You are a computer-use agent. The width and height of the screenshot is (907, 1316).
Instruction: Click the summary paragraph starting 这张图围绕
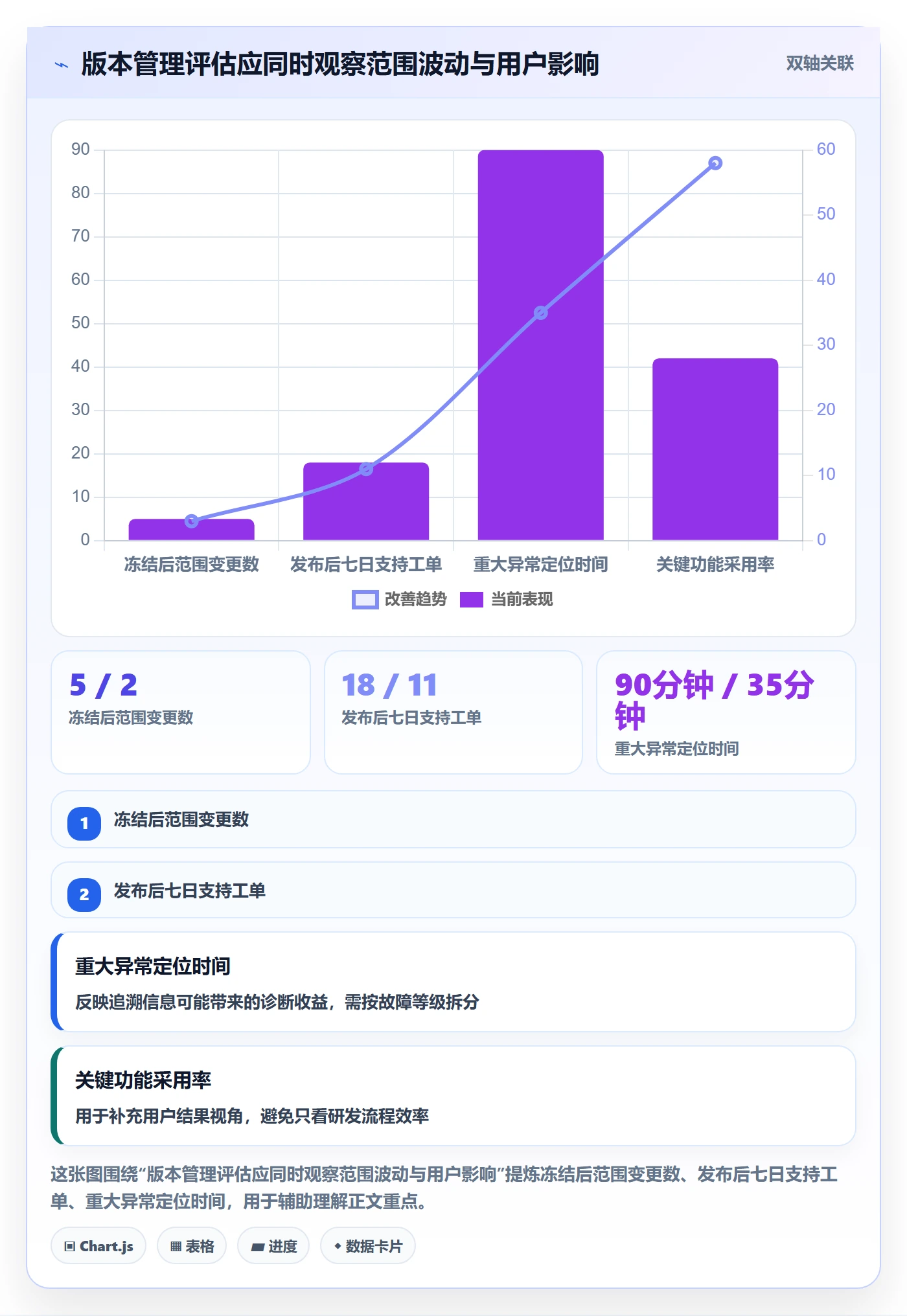pyautogui.click(x=444, y=1187)
